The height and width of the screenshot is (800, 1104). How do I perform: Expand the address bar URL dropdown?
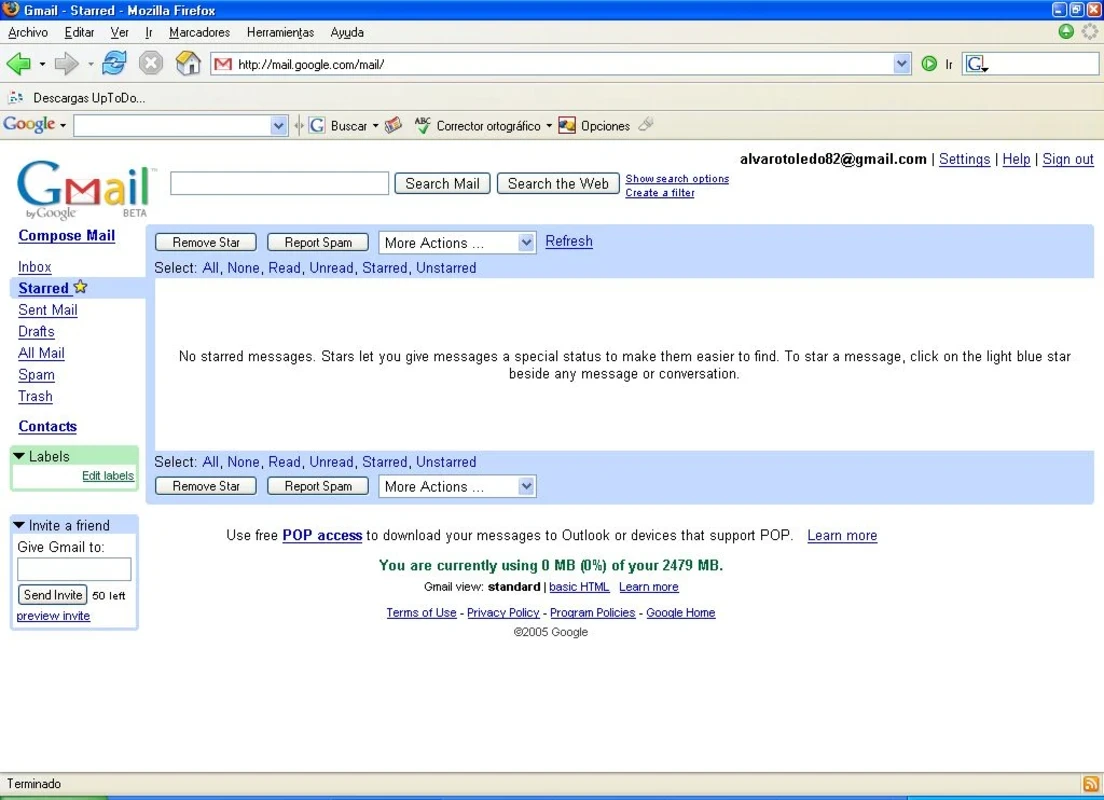point(901,64)
